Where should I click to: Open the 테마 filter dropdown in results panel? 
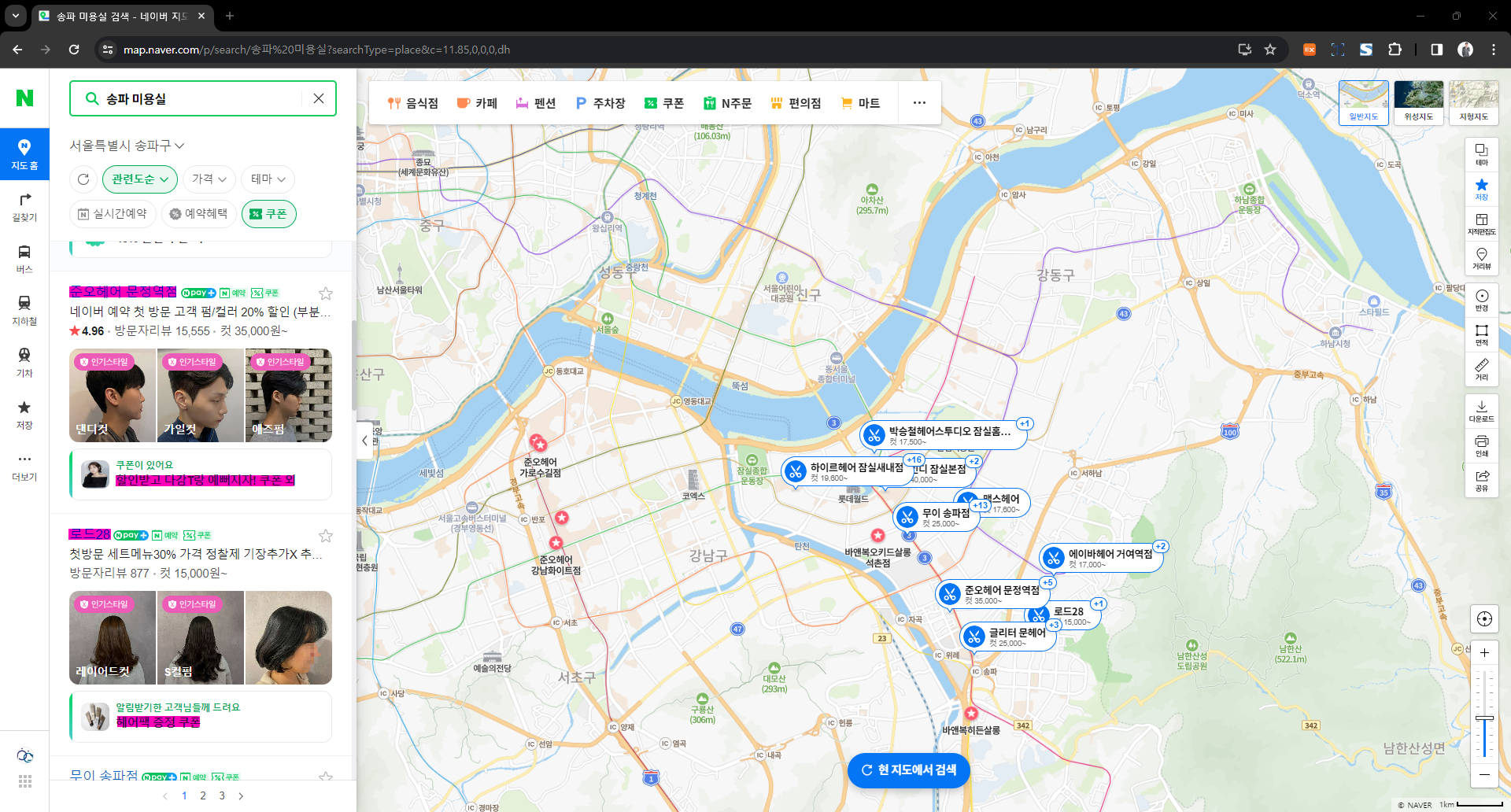tap(268, 179)
